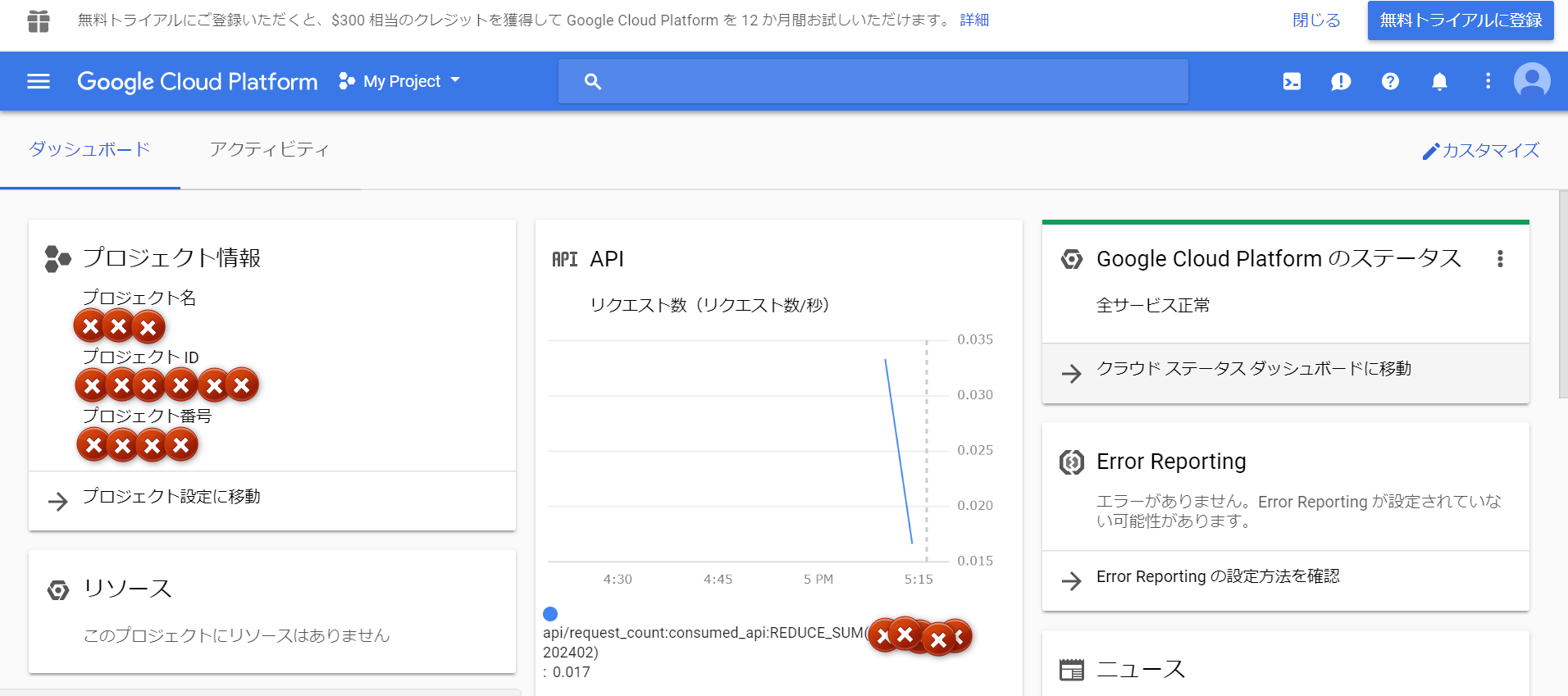
Task: Click the vertical page scrollbar
Action: click(x=1563, y=295)
